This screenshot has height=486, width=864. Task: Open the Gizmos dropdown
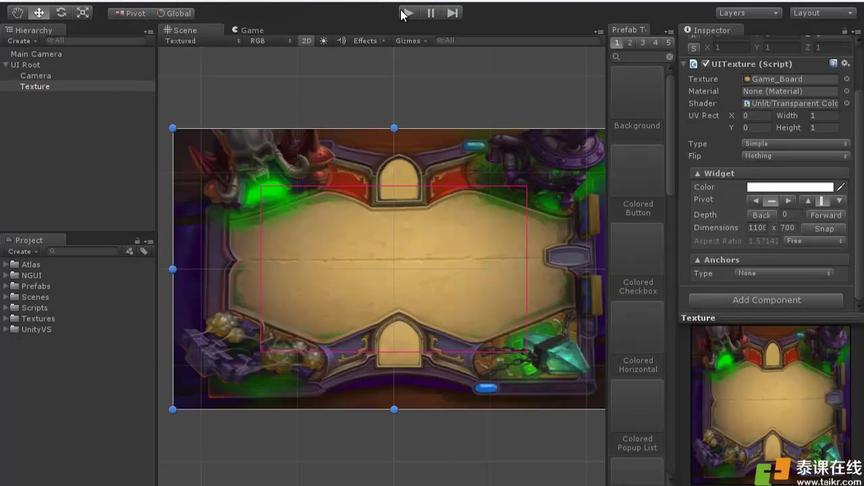[411, 41]
